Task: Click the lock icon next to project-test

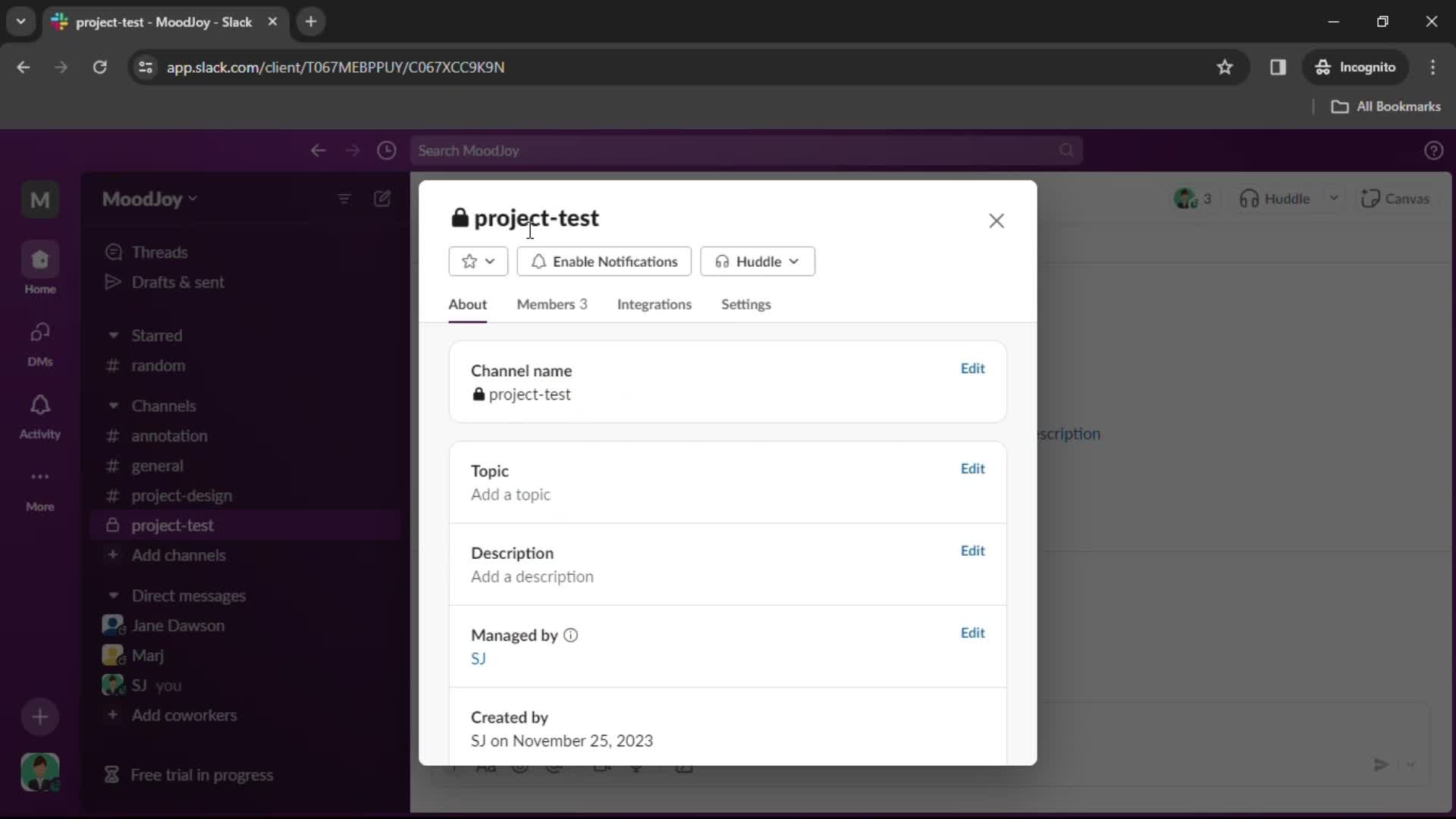Action: [x=460, y=218]
